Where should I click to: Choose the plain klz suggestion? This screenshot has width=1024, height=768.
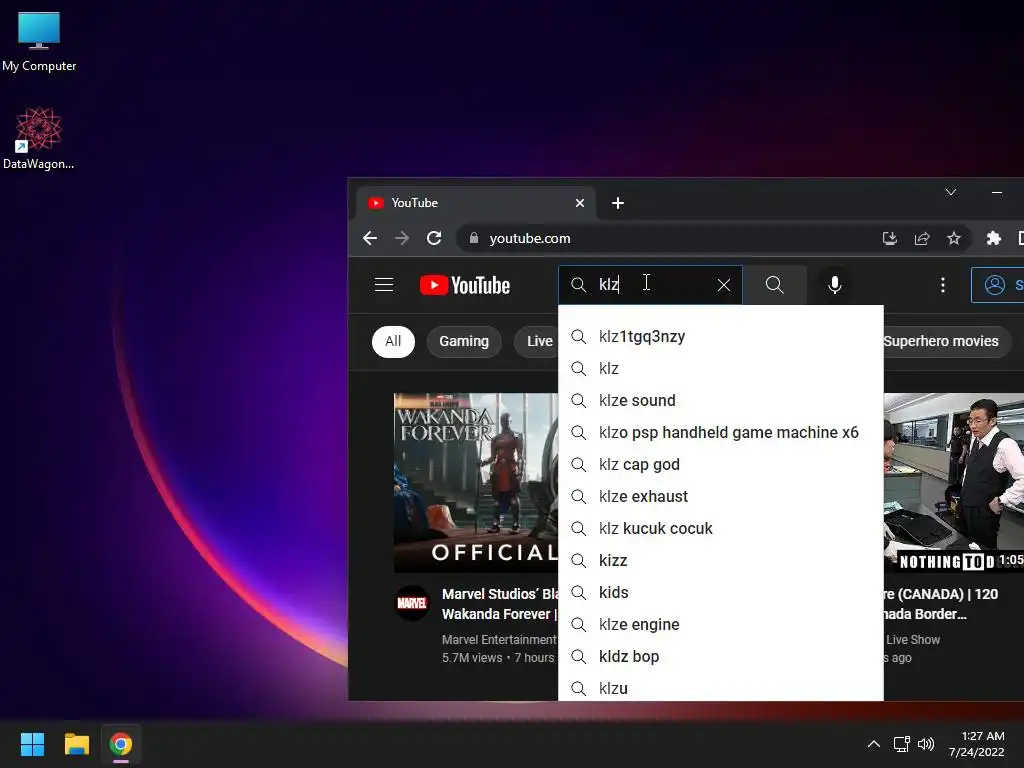coord(721,368)
